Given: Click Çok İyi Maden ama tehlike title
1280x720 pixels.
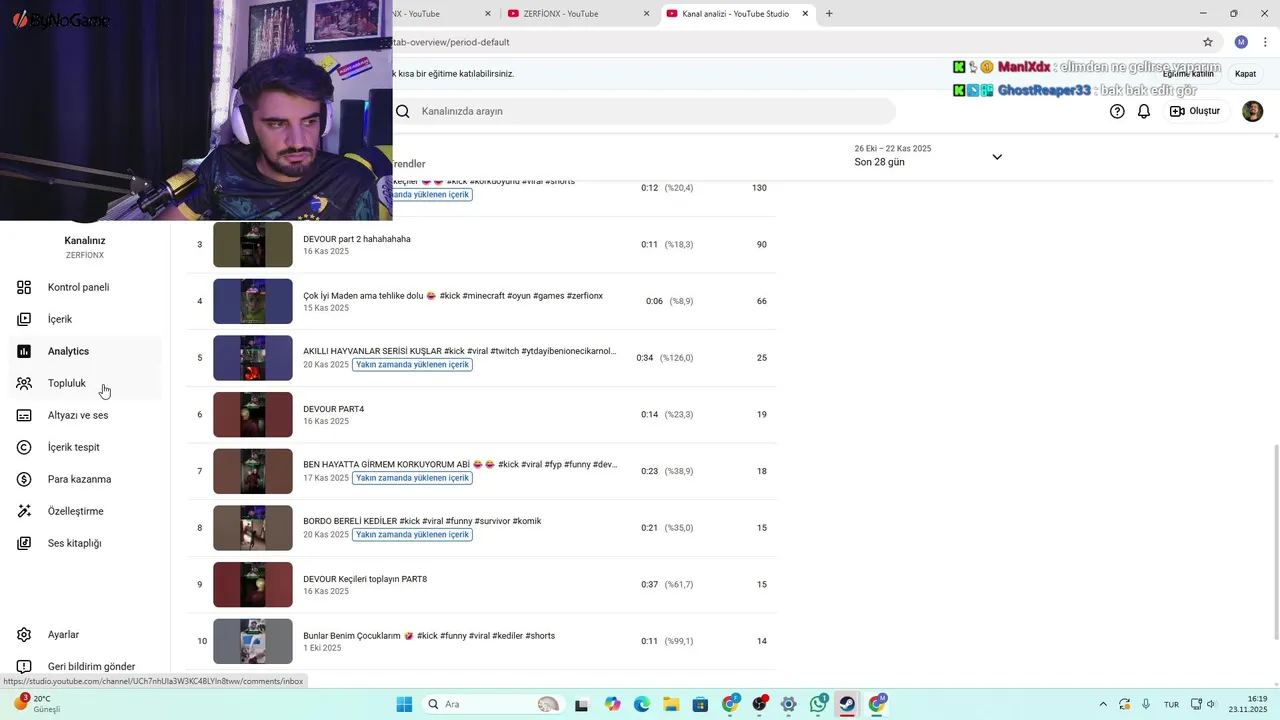Looking at the screenshot, I should pos(453,296).
